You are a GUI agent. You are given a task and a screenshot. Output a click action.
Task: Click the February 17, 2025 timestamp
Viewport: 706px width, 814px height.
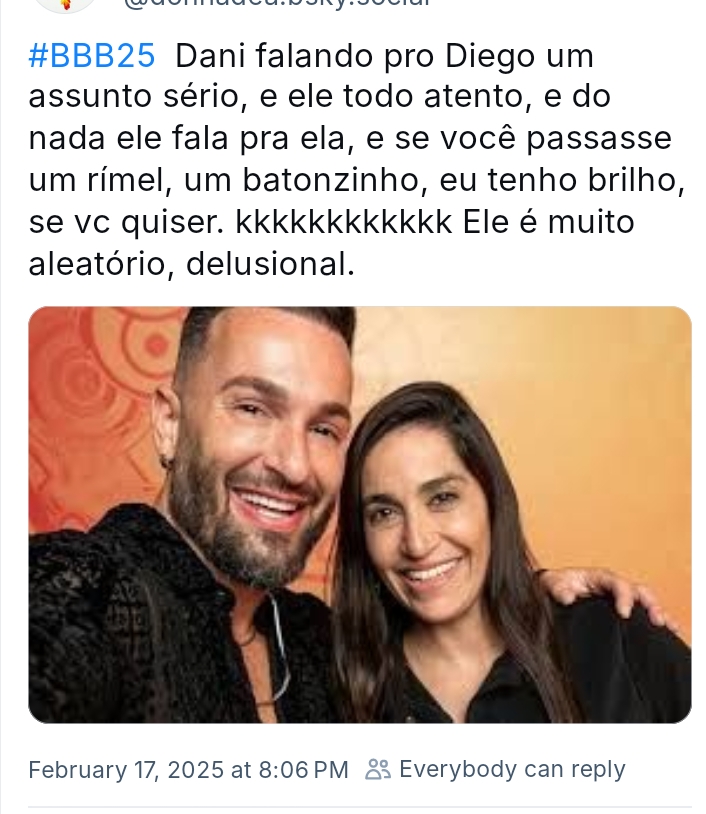point(126,769)
